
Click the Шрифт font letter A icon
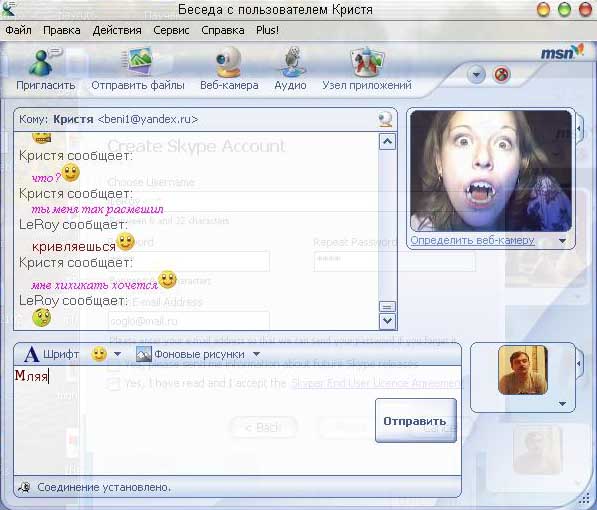point(31,354)
